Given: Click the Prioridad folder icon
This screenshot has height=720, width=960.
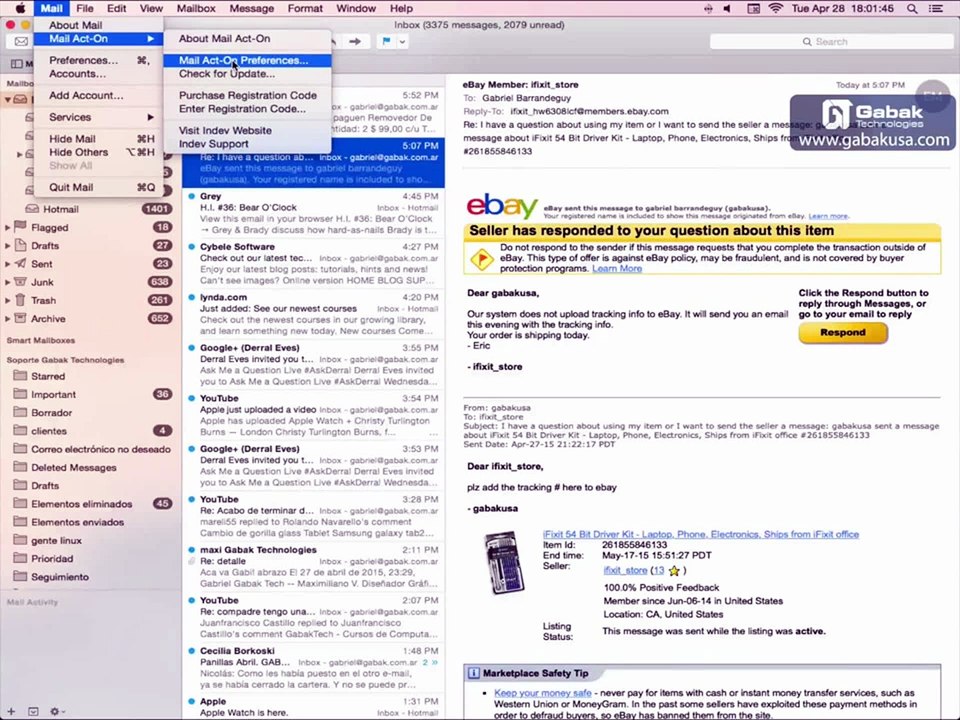Looking at the screenshot, I should coord(20,558).
